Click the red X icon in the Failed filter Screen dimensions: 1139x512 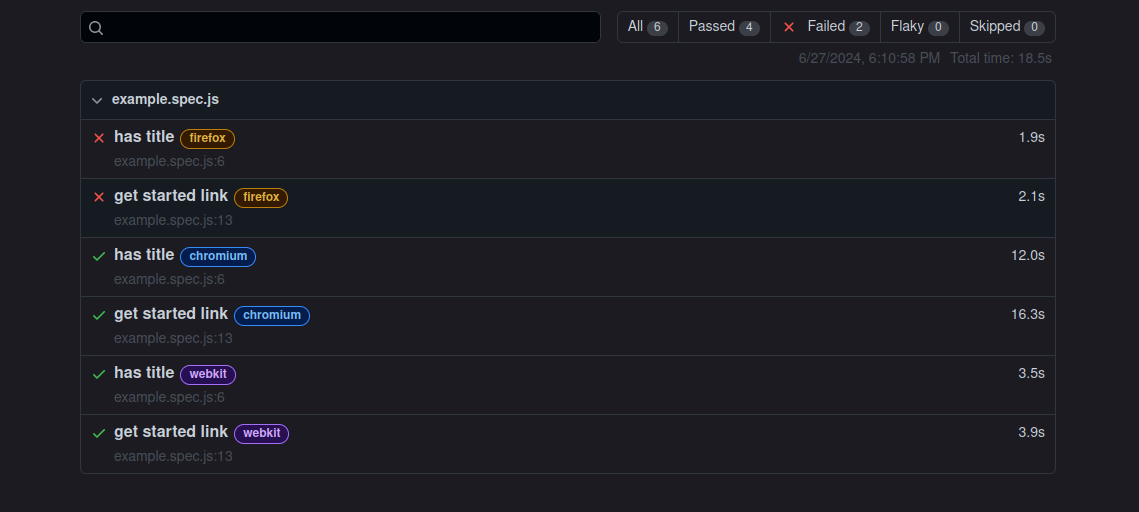[x=789, y=27]
